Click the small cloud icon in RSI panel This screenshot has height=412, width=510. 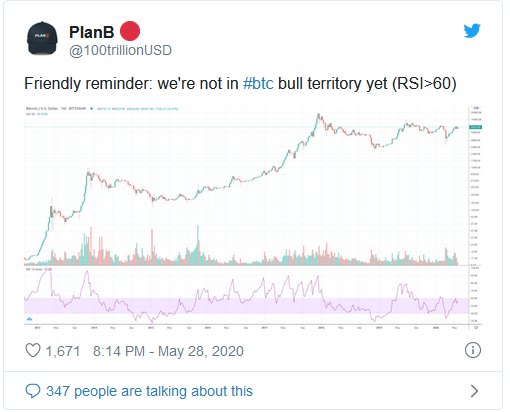coord(30,319)
